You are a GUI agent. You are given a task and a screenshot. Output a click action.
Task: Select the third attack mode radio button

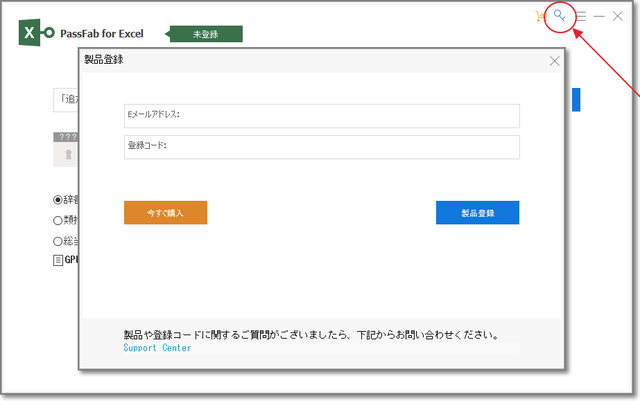(x=58, y=241)
